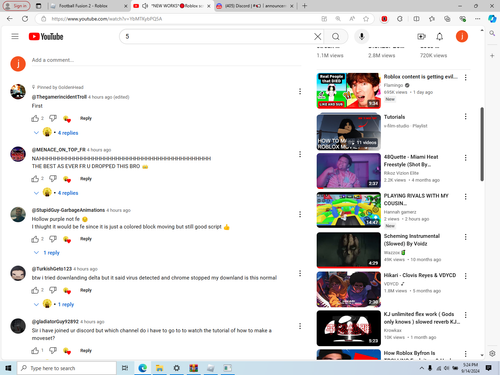Viewport: 500px width, 375px height.
Task: Dislike the comment by @MENACE_ON_TOP_FR
Action: (53, 179)
